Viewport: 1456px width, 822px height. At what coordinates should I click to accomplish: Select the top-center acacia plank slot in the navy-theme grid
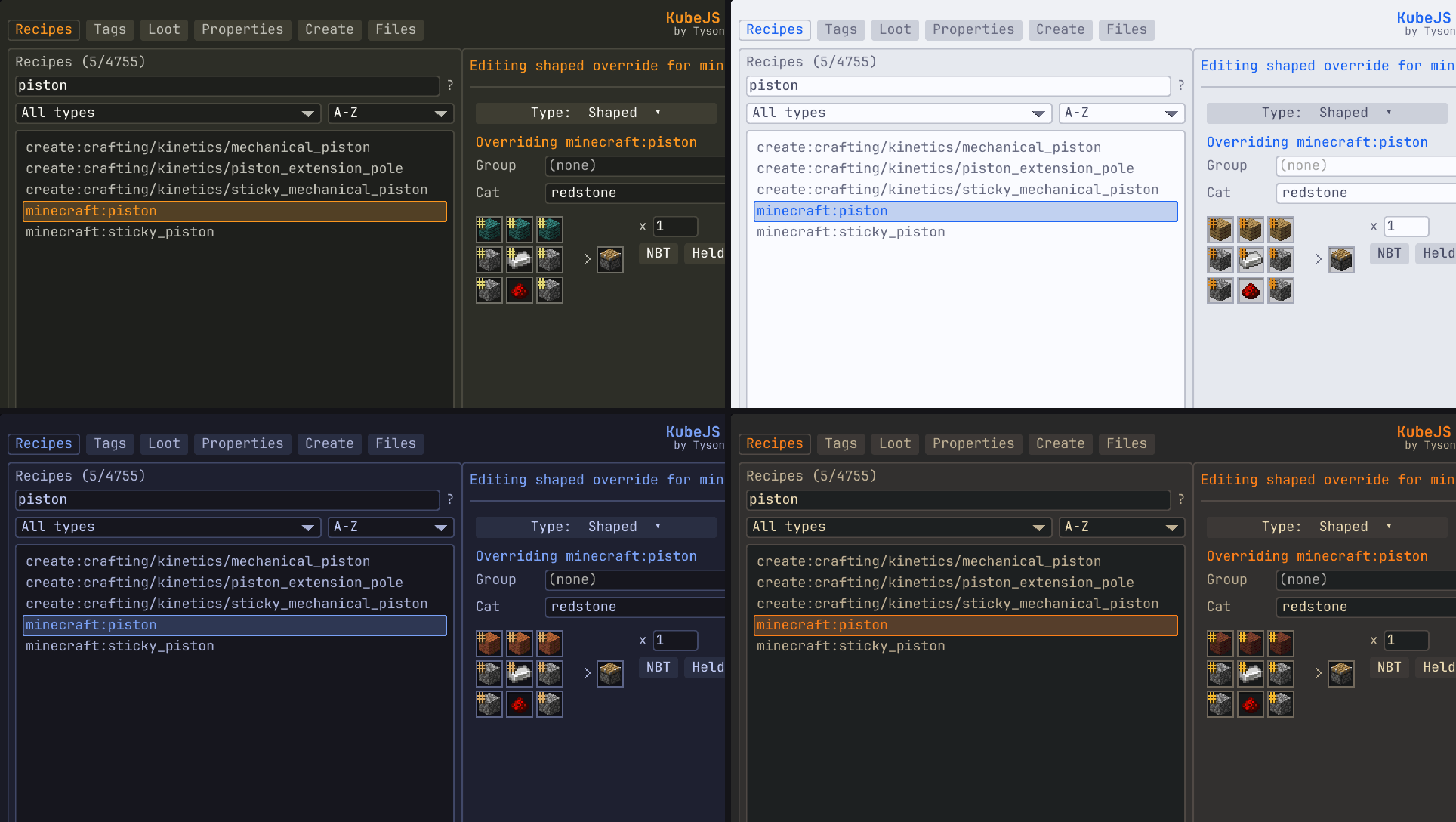(x=520, y=644)
